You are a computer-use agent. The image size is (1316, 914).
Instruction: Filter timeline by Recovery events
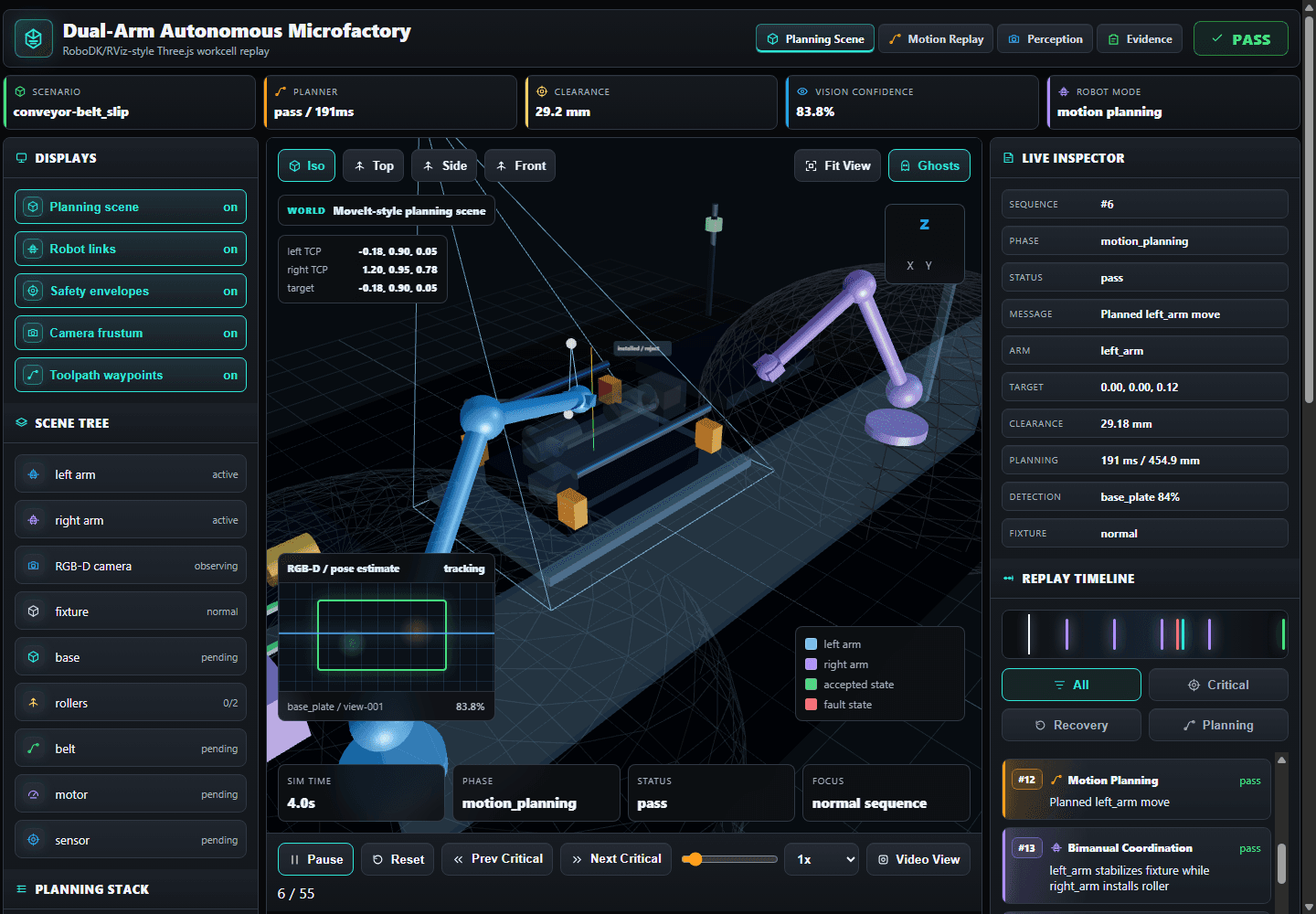point(1071,725)
